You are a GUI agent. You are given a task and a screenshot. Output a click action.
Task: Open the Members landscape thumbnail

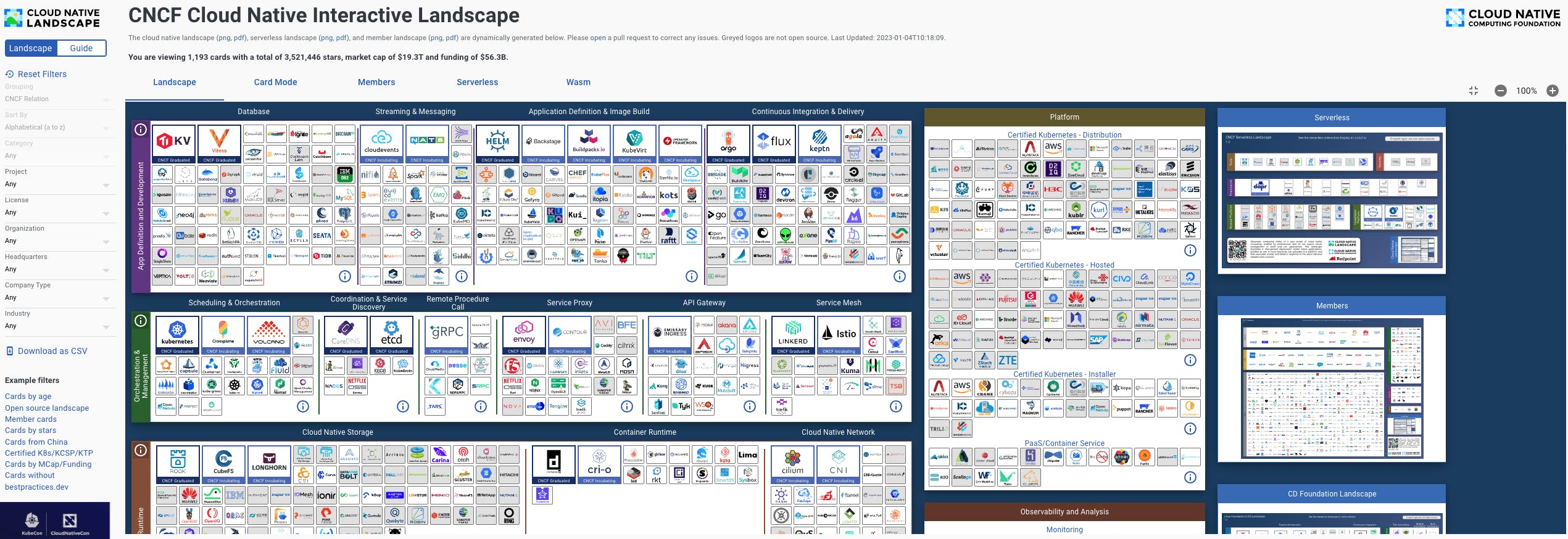(x=1332, y=389)
